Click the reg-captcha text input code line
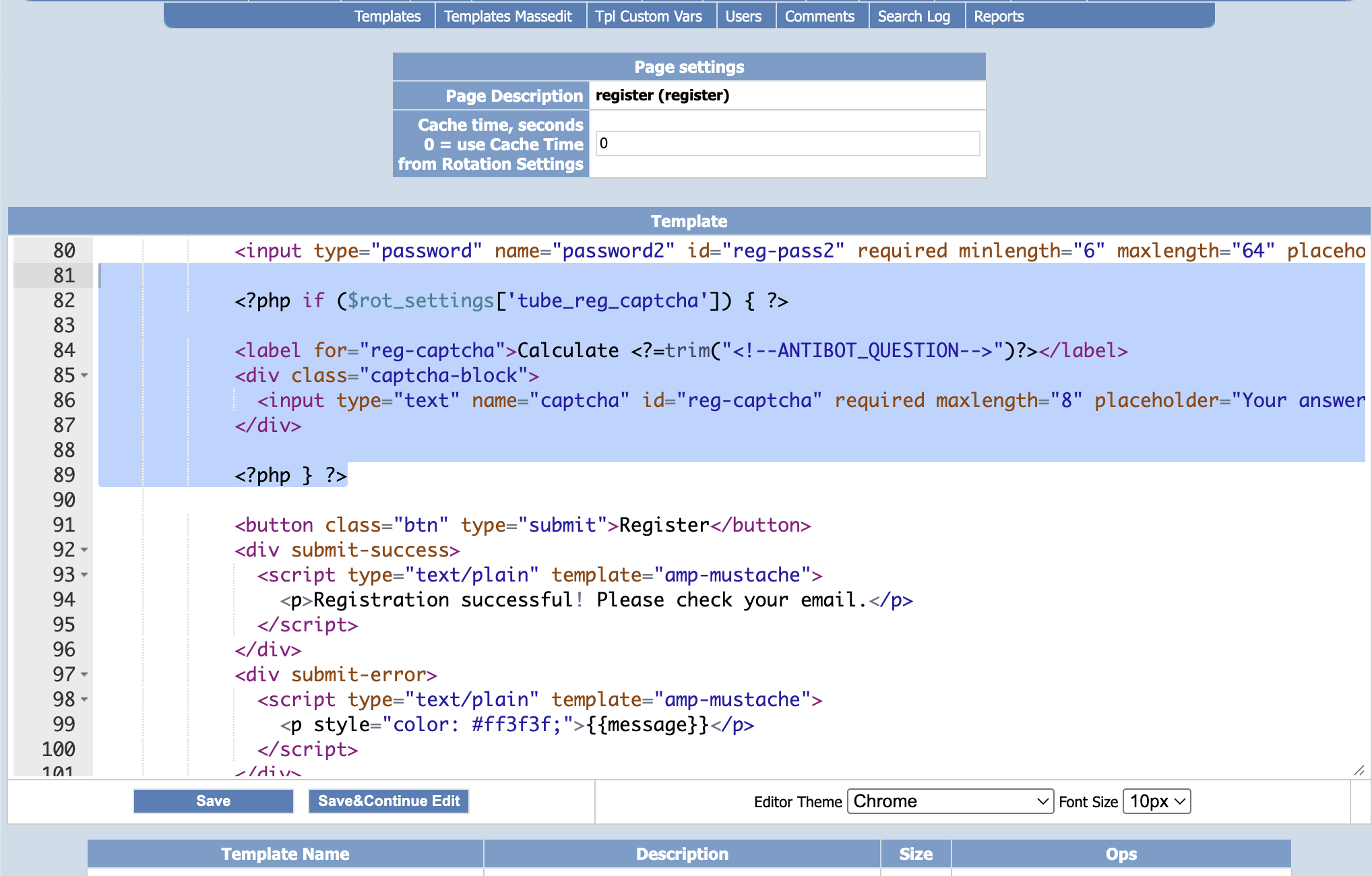 [811, 400]
